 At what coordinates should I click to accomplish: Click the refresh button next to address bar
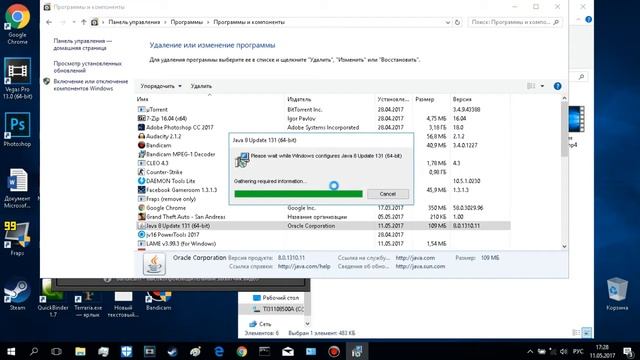(457, 22)
